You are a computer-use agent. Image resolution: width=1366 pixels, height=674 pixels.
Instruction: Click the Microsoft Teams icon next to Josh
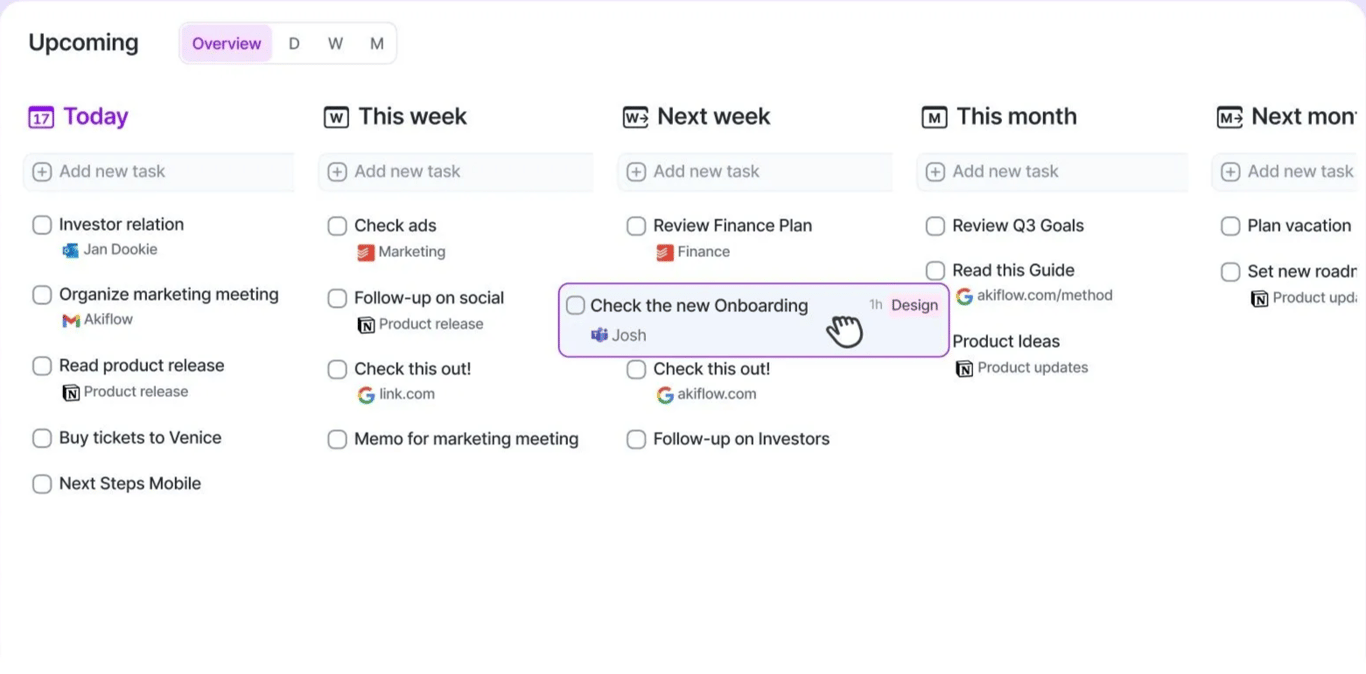[599, 335]
